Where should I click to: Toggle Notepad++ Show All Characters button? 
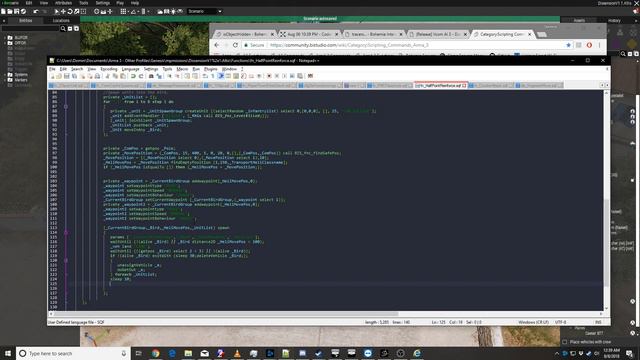pyautogui.click(x=212, y=76)
